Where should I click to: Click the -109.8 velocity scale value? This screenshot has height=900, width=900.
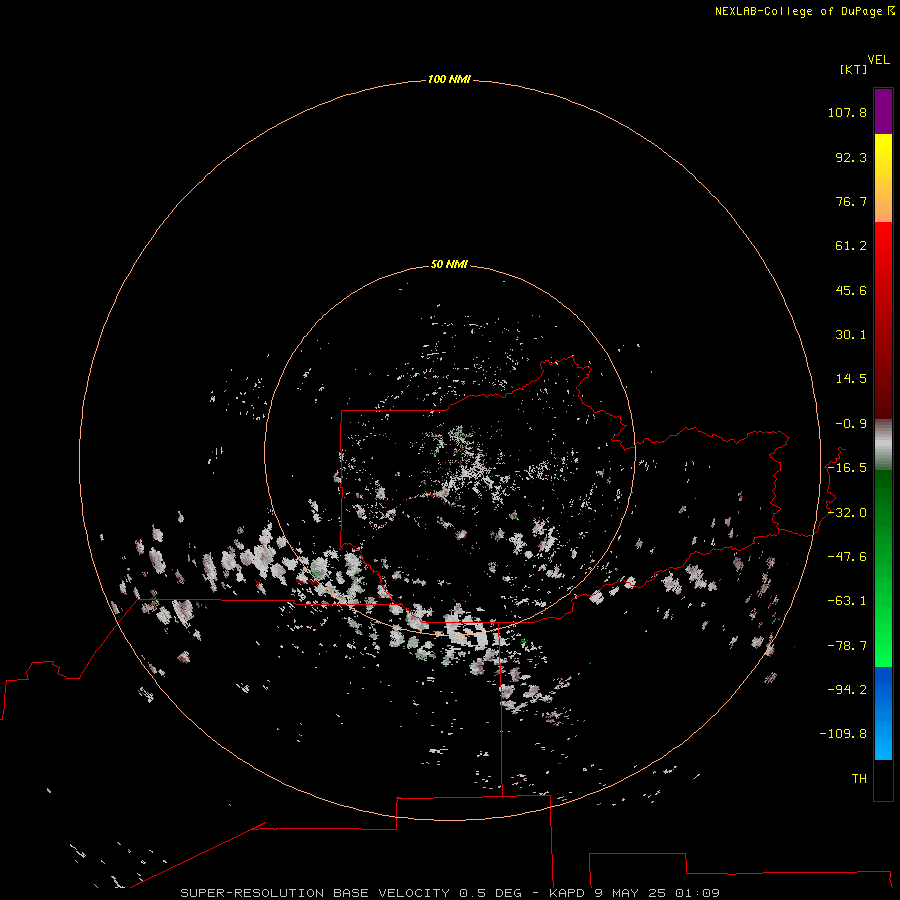click(x=843, y=734)
